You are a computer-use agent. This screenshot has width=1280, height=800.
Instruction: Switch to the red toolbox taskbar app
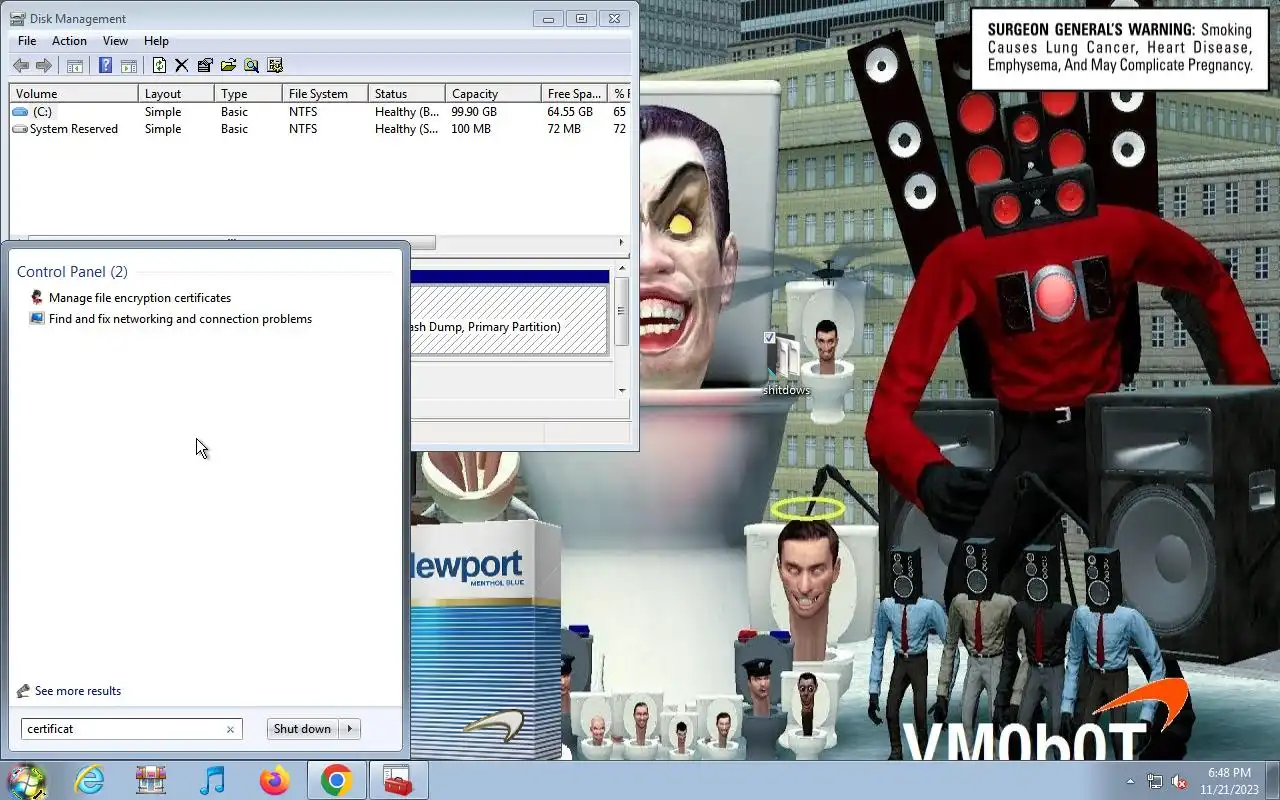(x=398, y=781)
